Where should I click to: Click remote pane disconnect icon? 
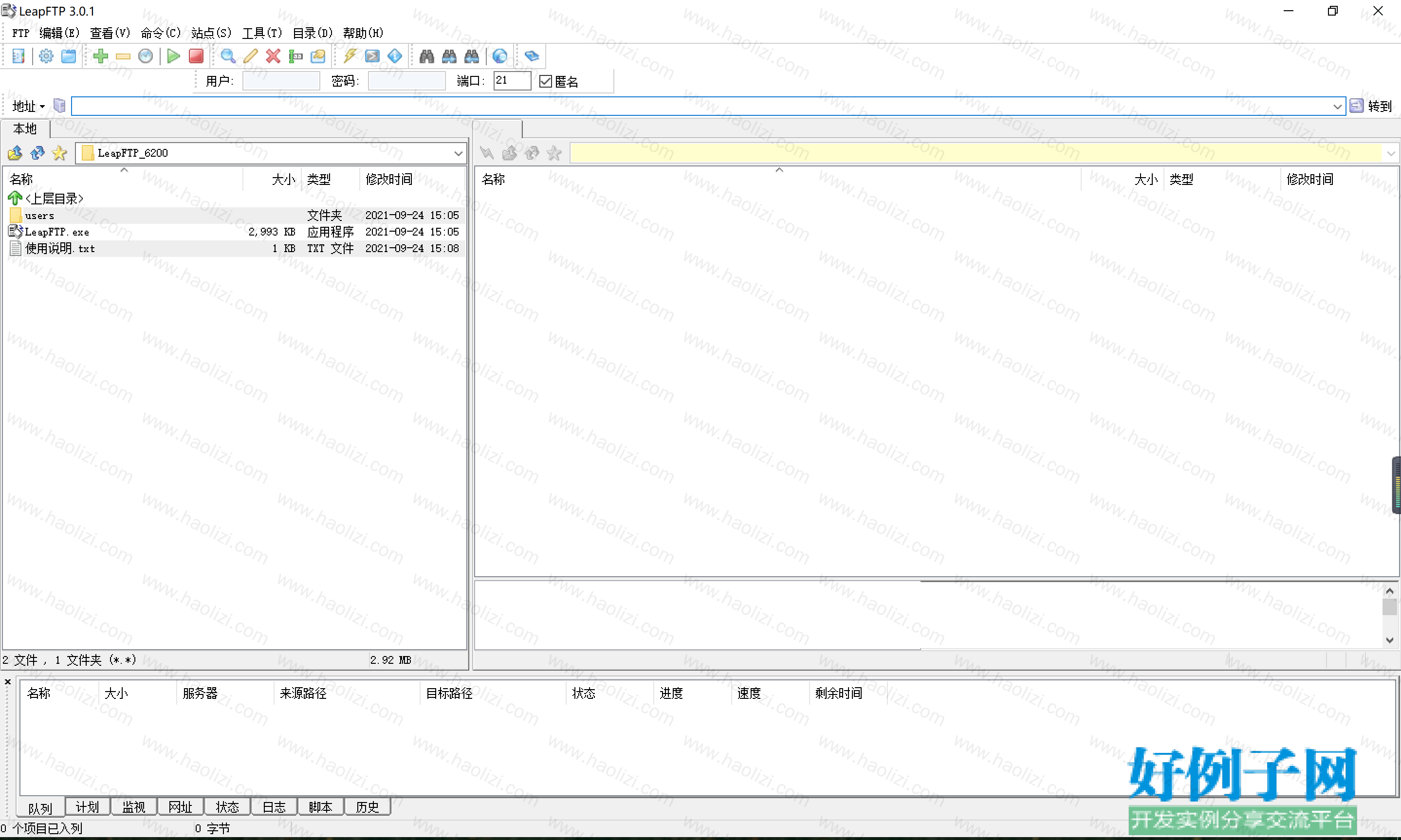pyautogui.click(x=487, y=153)
